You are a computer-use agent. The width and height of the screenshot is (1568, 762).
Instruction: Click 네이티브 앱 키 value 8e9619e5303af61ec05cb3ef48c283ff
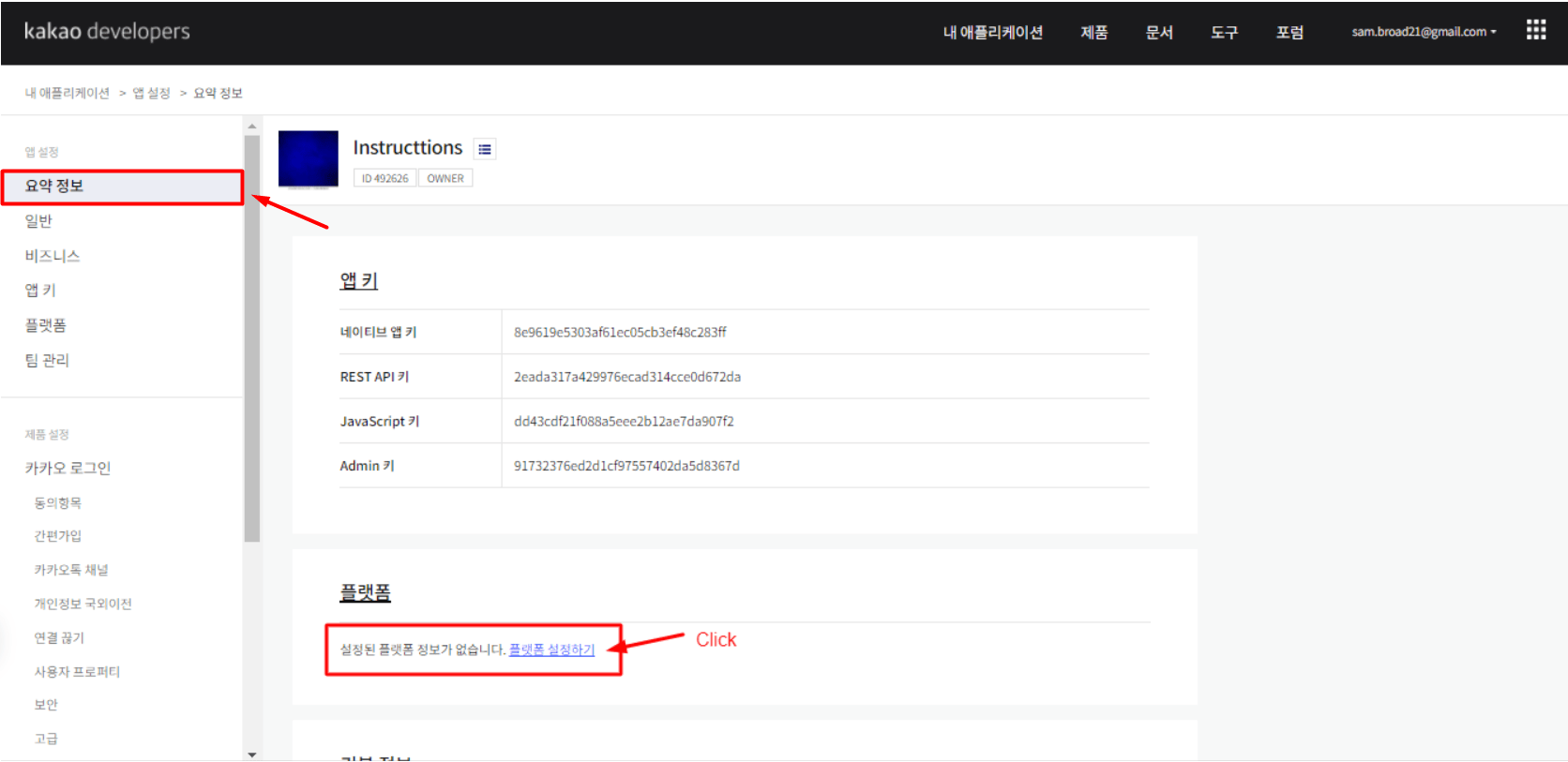[x=620, y=332]
